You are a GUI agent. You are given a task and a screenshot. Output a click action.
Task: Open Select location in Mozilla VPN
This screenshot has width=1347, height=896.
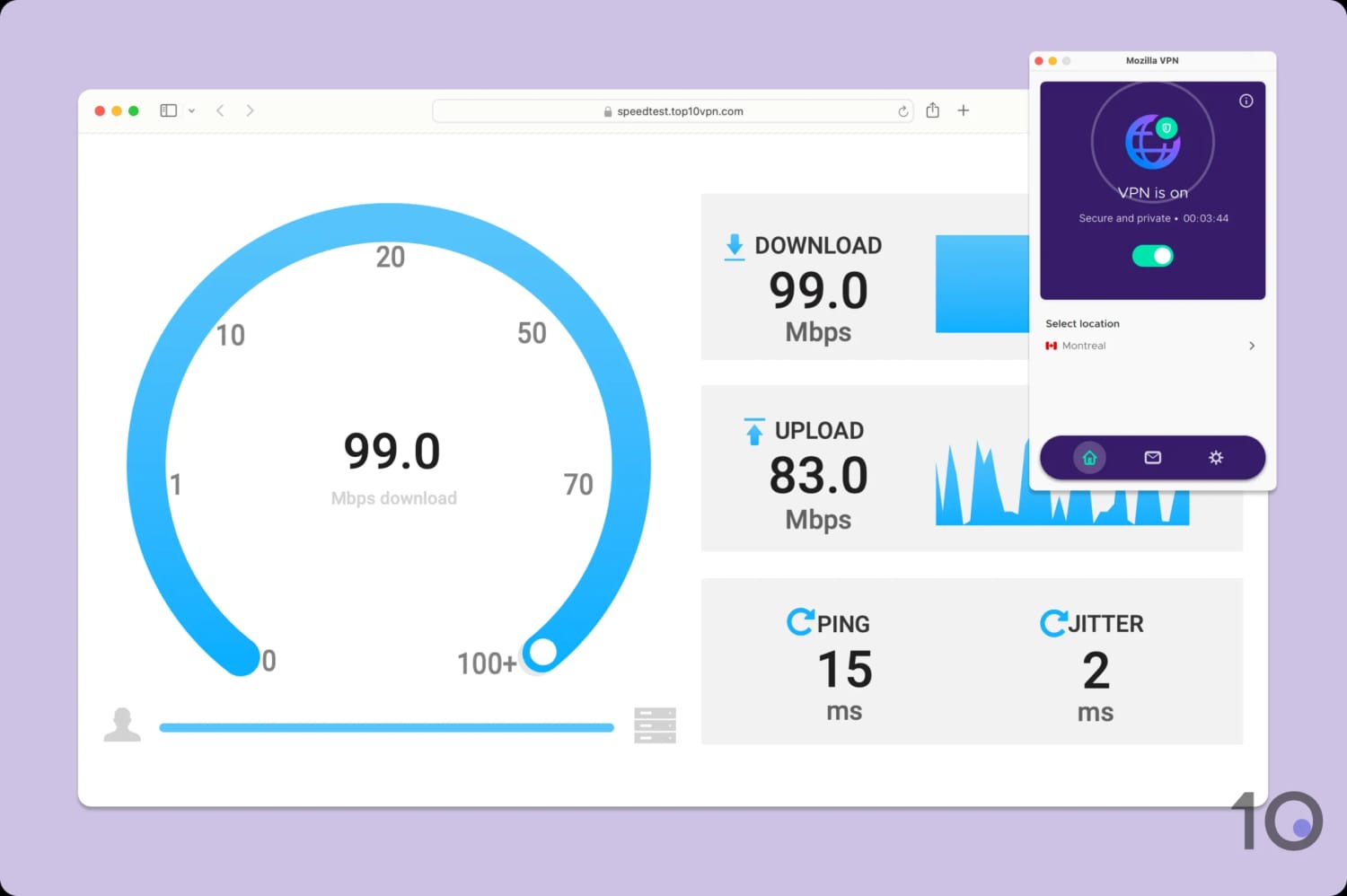point(1082,323)
